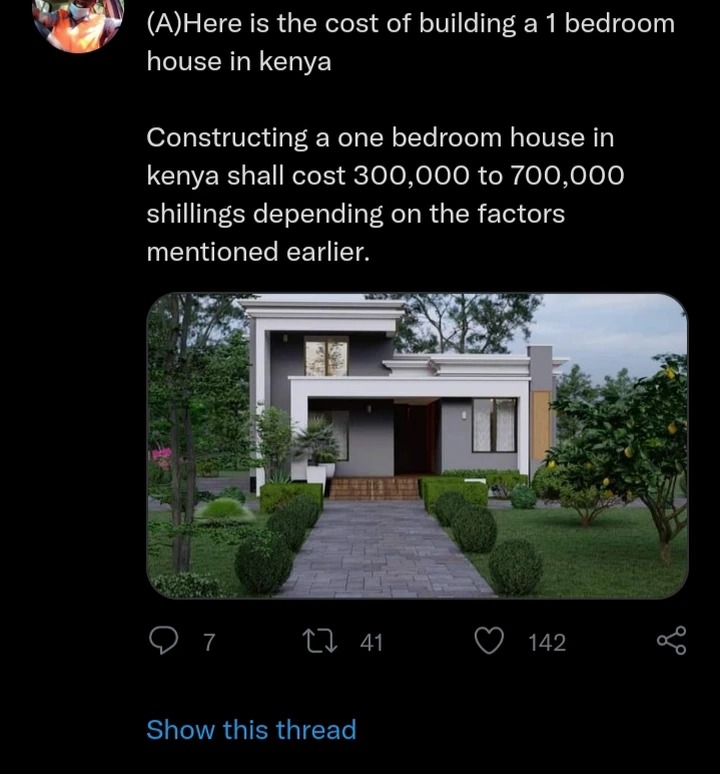The height and width of the screenshot is (774, 720).
Task: Tap the retweet arrows icon
Action: tap(322, 641)
